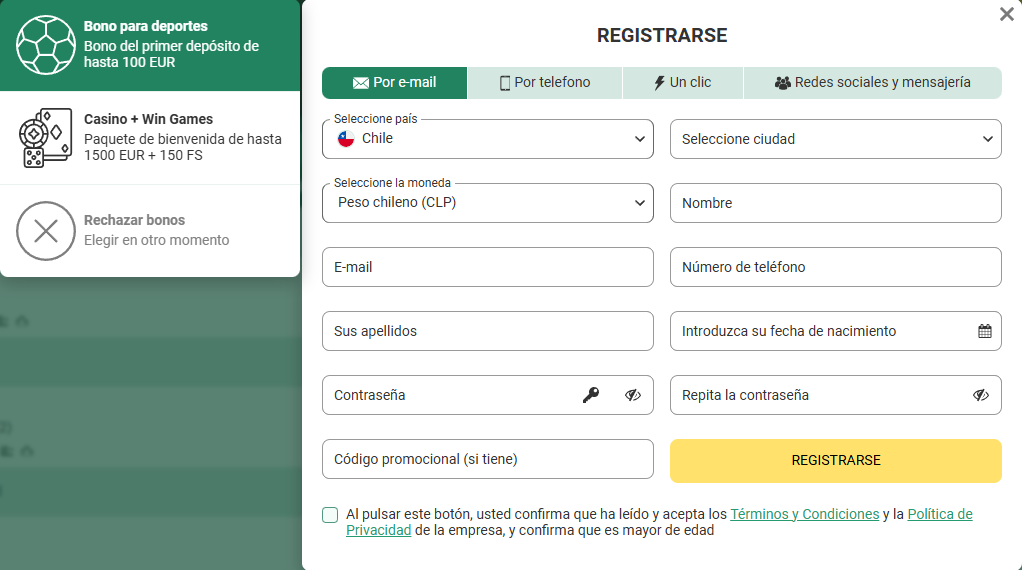The height and width of the screenshot is (570, 1022).
Task: Click the Chile flag icon
Action: 346,139
